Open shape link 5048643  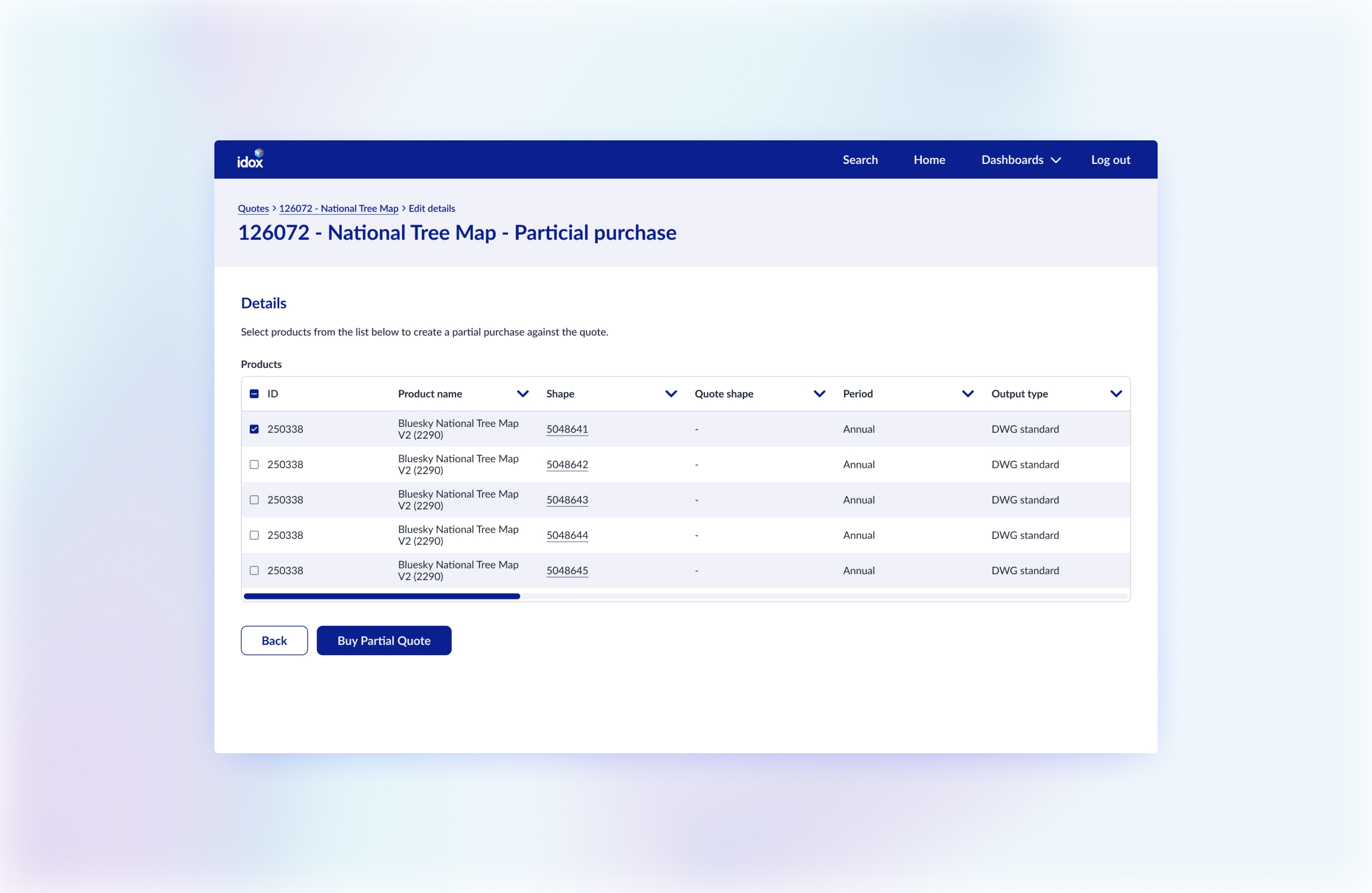pyautogui.click(x=566, y=499)
